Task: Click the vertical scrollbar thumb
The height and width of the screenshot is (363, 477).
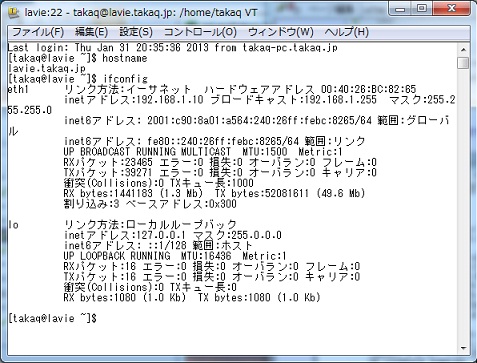Action: (x=463, y=63)
